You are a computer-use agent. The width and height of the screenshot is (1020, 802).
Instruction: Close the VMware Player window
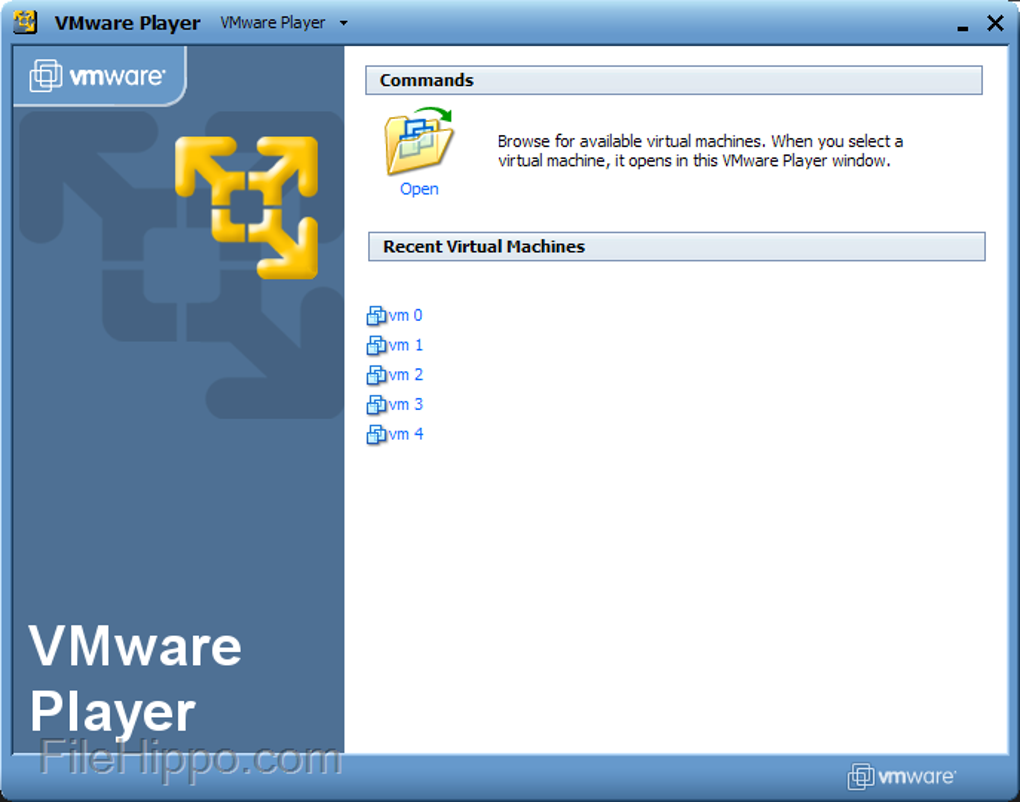tap(995, 23)
